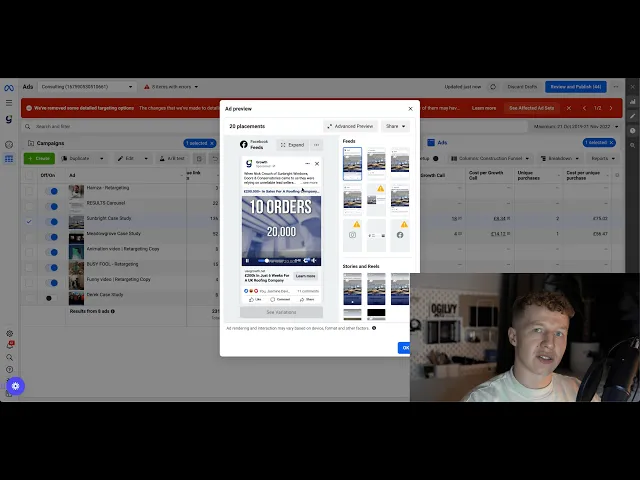Click the three-dots menu beside Review and Publish
This screenshot has height=480, width=640.
click(616, 87)
